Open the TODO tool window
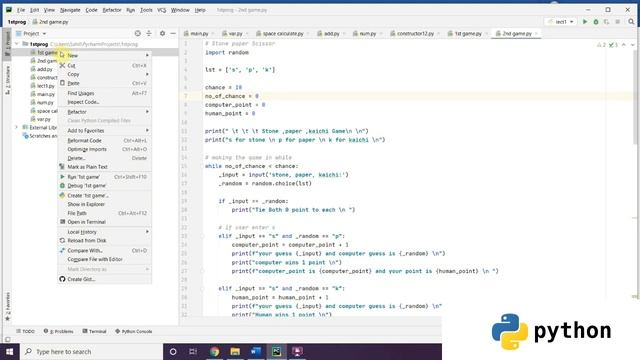 [25, 331]
